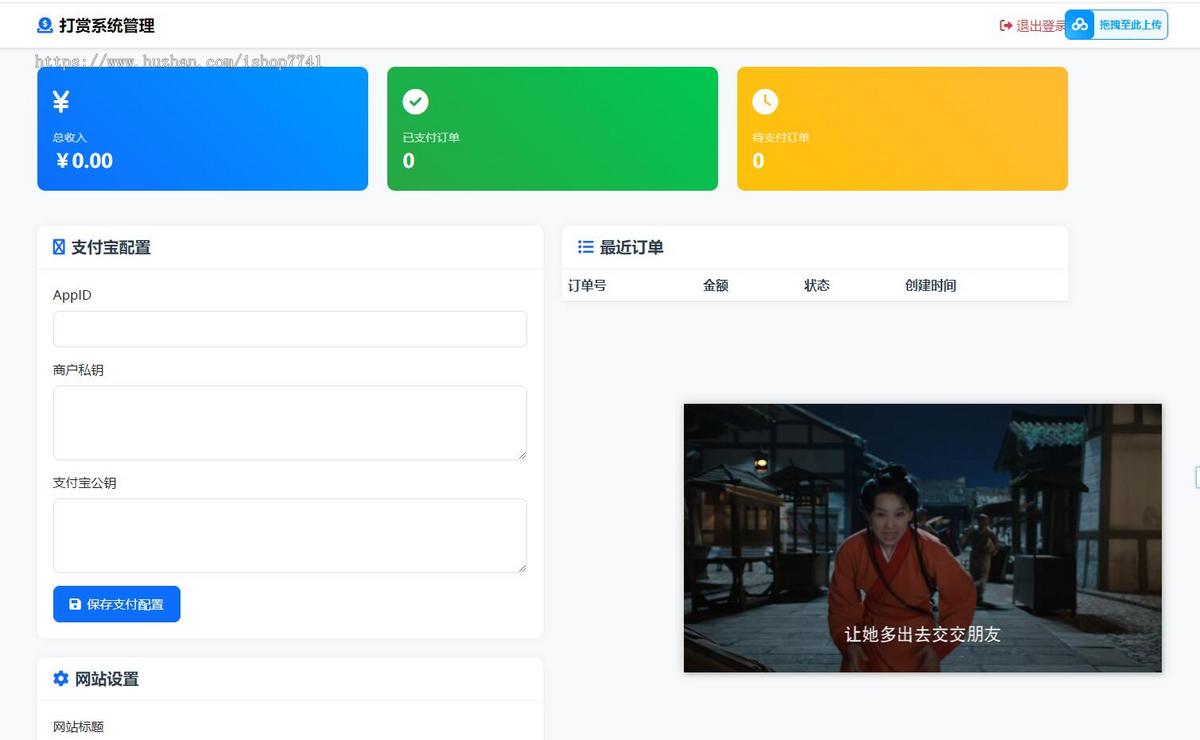Image resolution: width=1200 pixels, height=740 pixels.
Task: Click the 商户私钥 field label
Action: point(78,370)
